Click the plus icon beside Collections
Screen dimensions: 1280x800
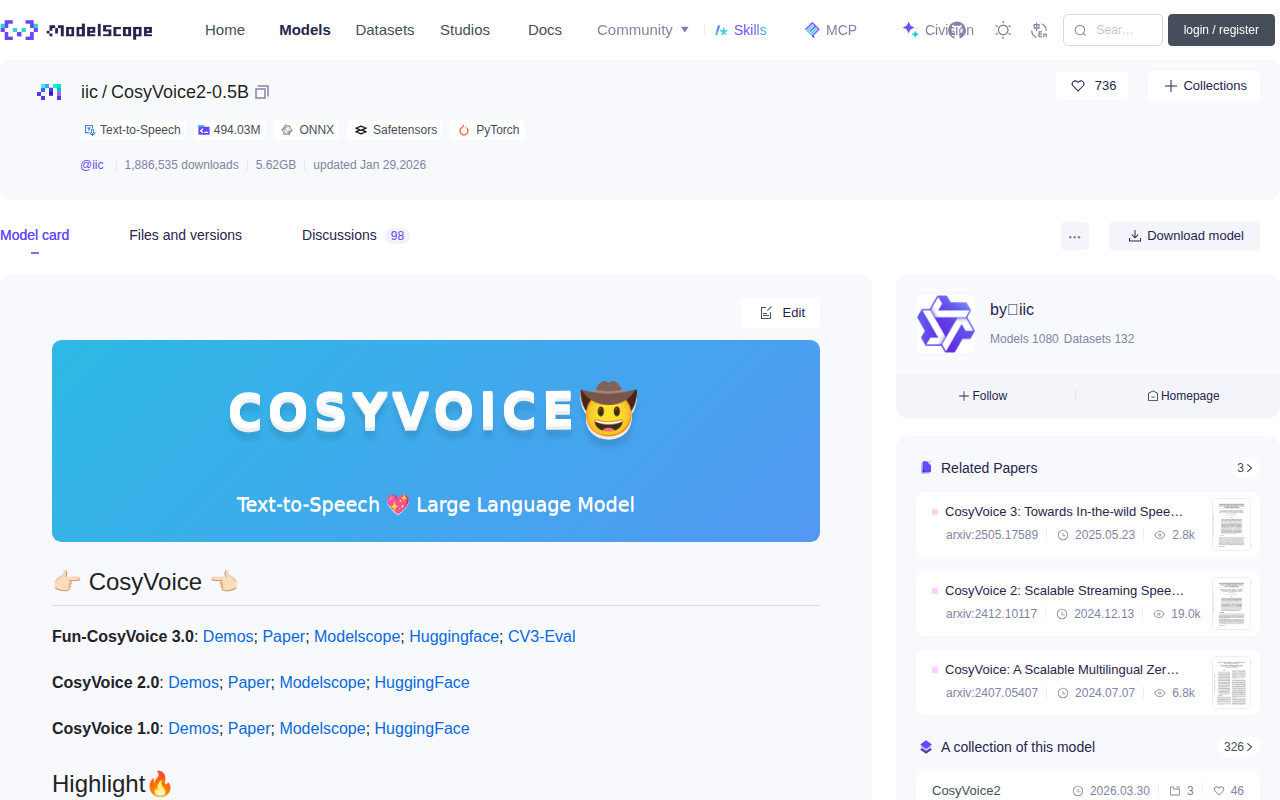click(x=1171, y=86)
